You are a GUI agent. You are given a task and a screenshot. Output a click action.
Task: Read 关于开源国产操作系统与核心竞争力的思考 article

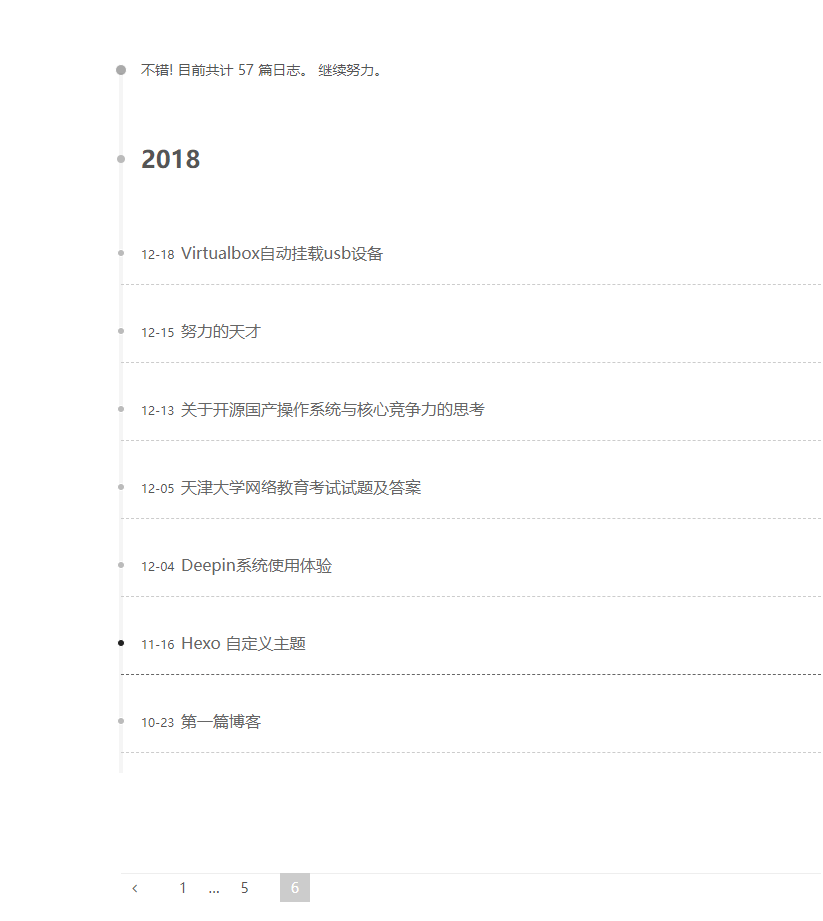(x=332, y=410)
